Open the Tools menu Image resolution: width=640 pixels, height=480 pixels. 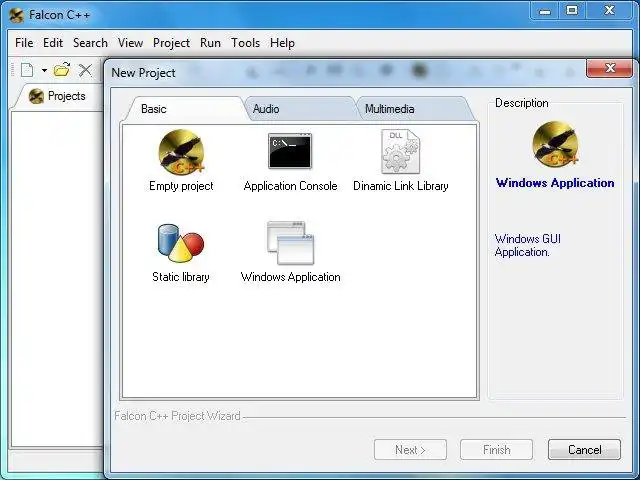245,42
